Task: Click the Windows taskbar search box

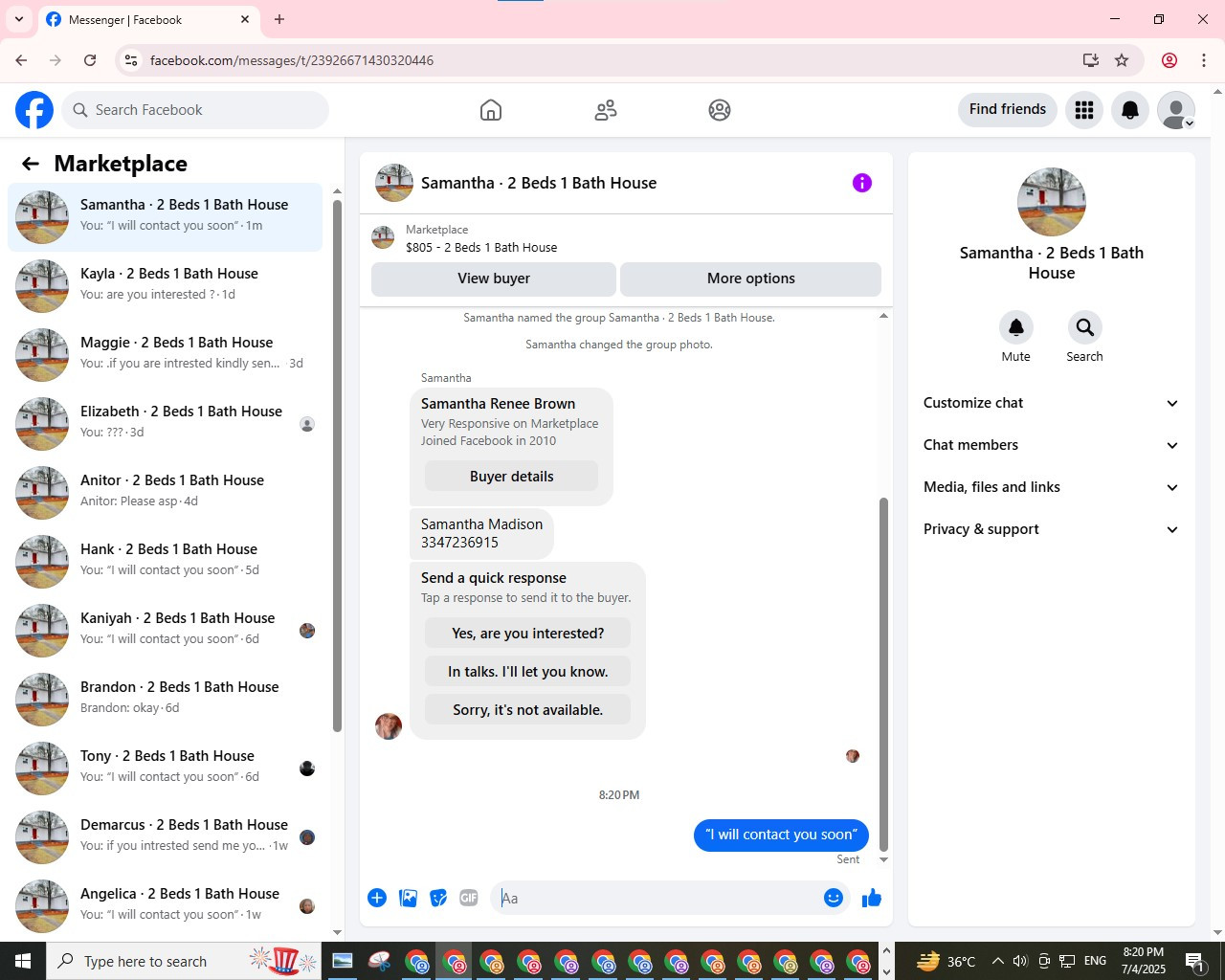Action: click(x=184, y=961)
